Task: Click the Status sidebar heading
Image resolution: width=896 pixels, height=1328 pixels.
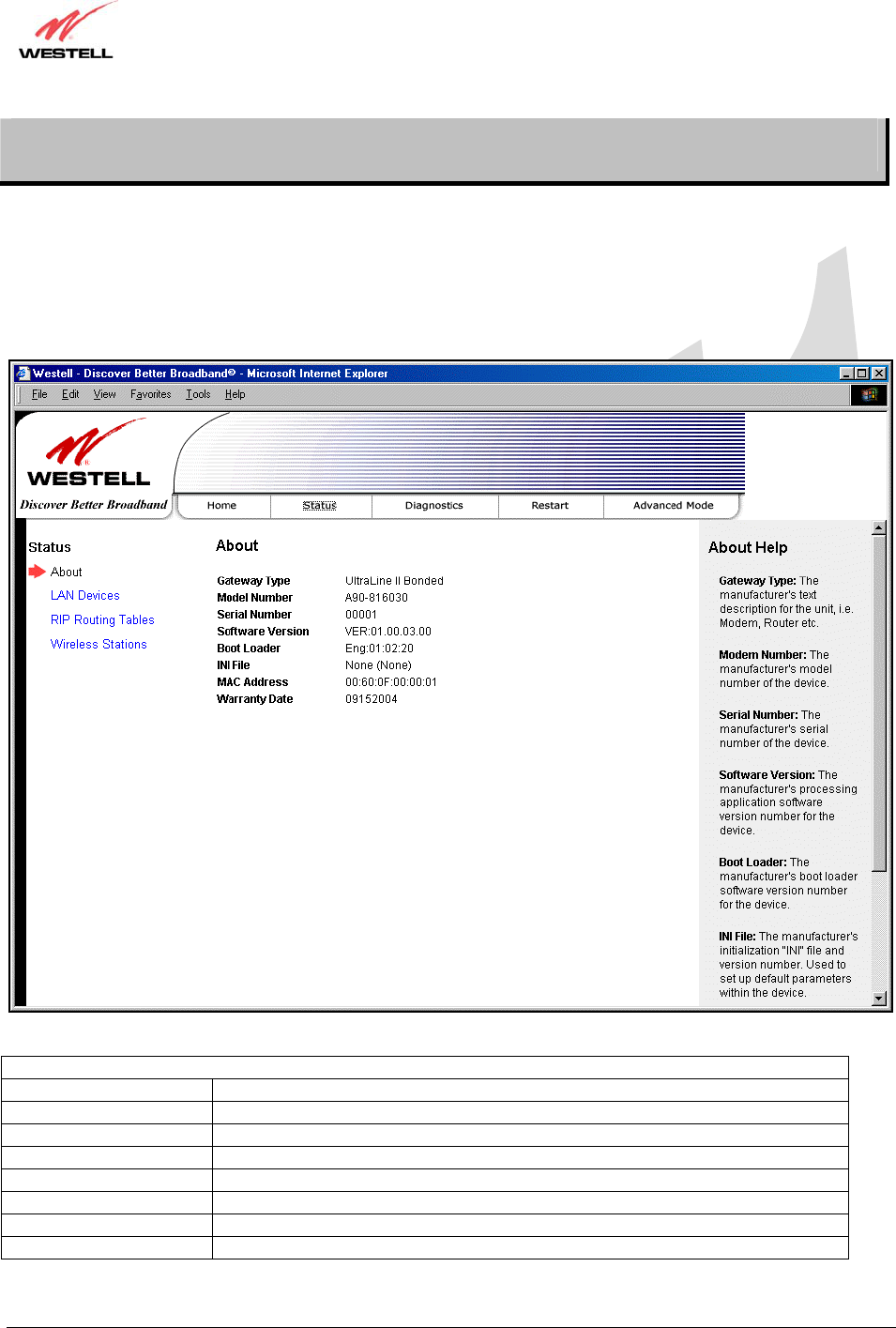Action: pos(50,547)
